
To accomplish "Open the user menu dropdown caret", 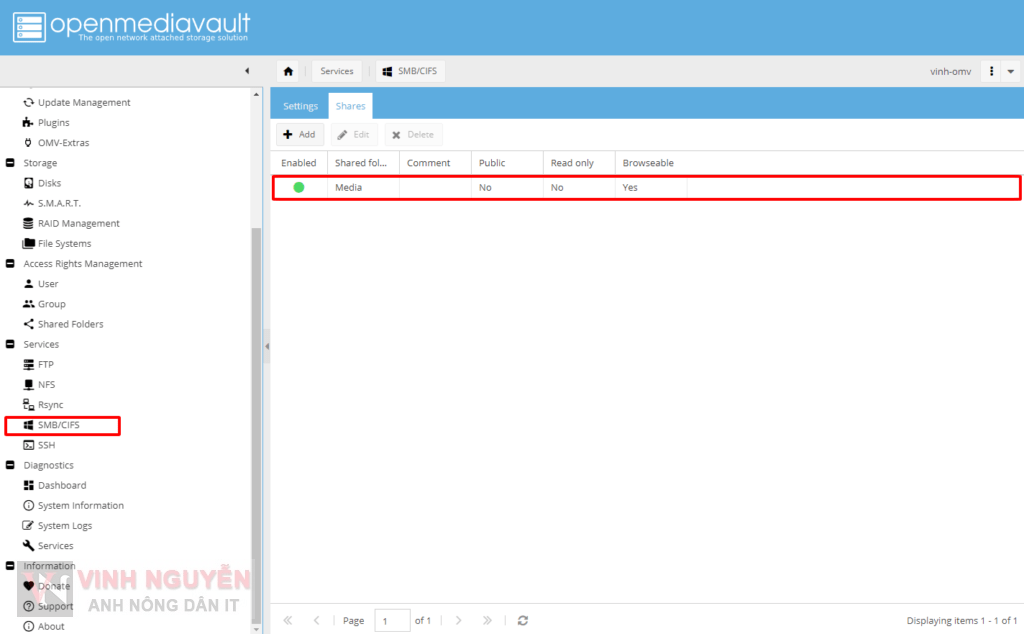I will coord(1010,70).
